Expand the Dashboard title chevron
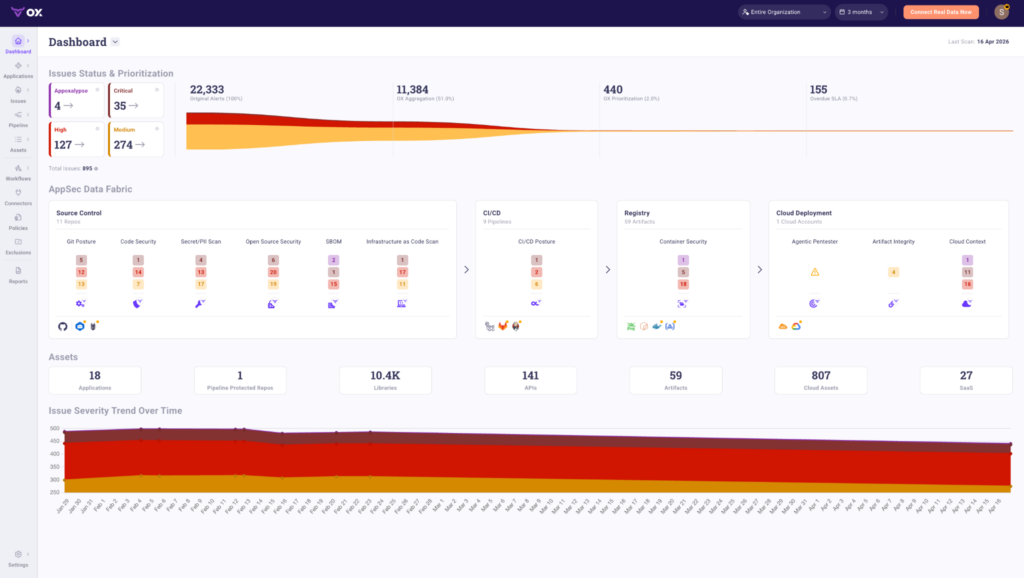 point(115,42)
